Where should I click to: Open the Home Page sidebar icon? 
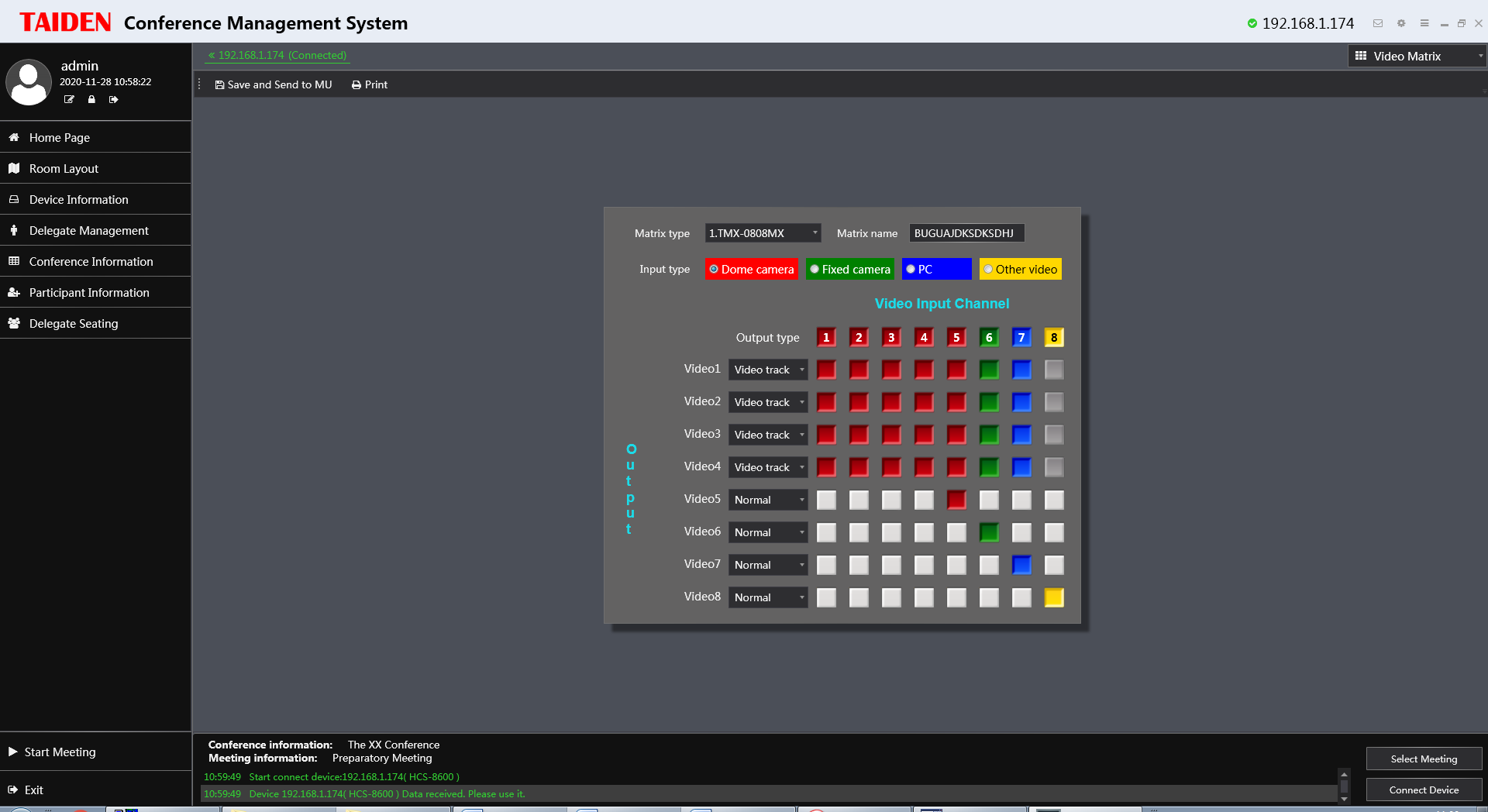[x=14, y=137]
